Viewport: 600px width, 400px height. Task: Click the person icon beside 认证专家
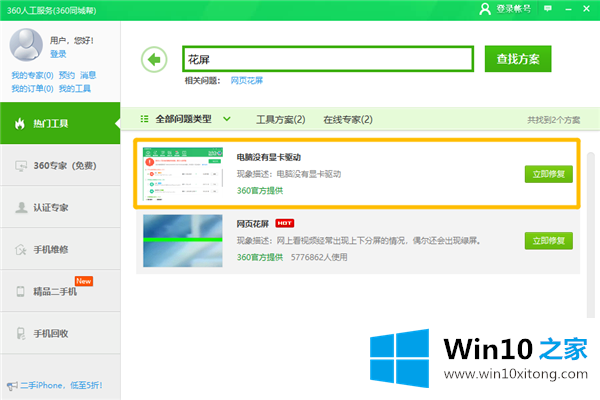(x=21, y=207)
